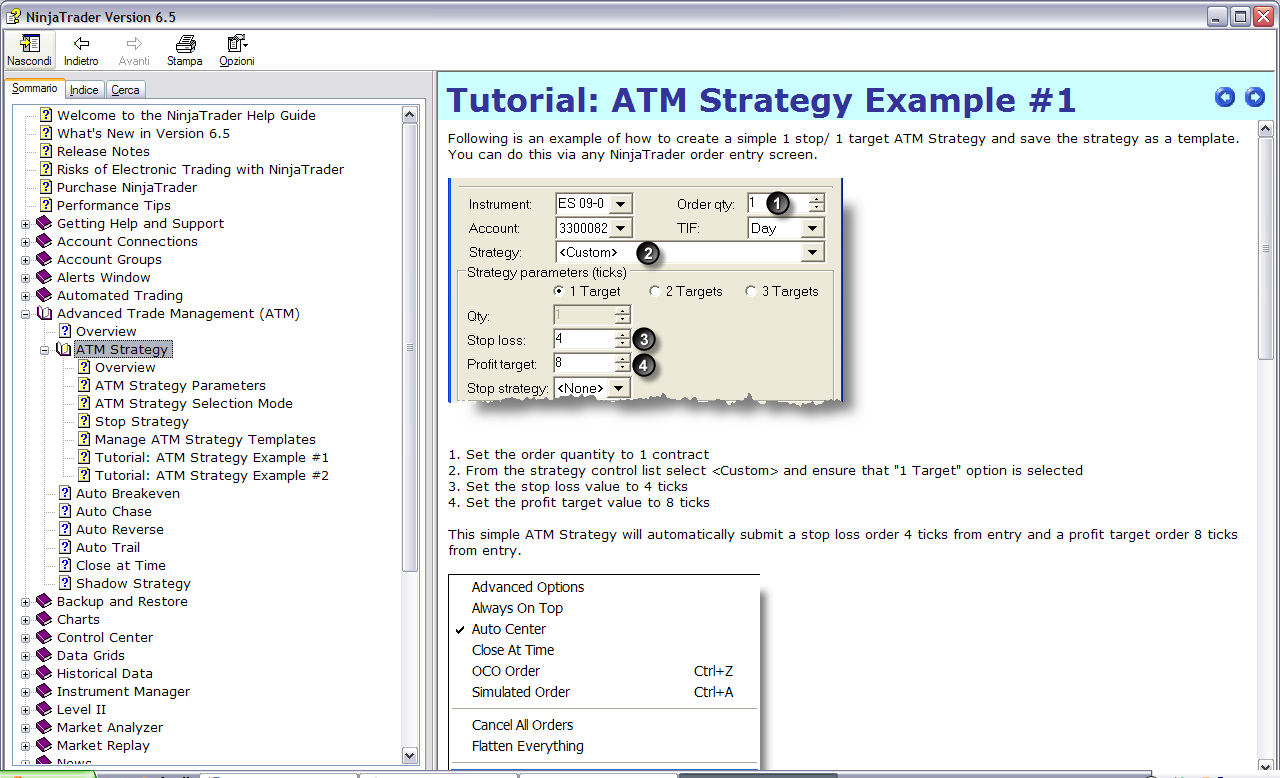Click the Nascondi toolbar button to hide the pane
Viewport: 1280px width, 778px height.
coord(29,50)
